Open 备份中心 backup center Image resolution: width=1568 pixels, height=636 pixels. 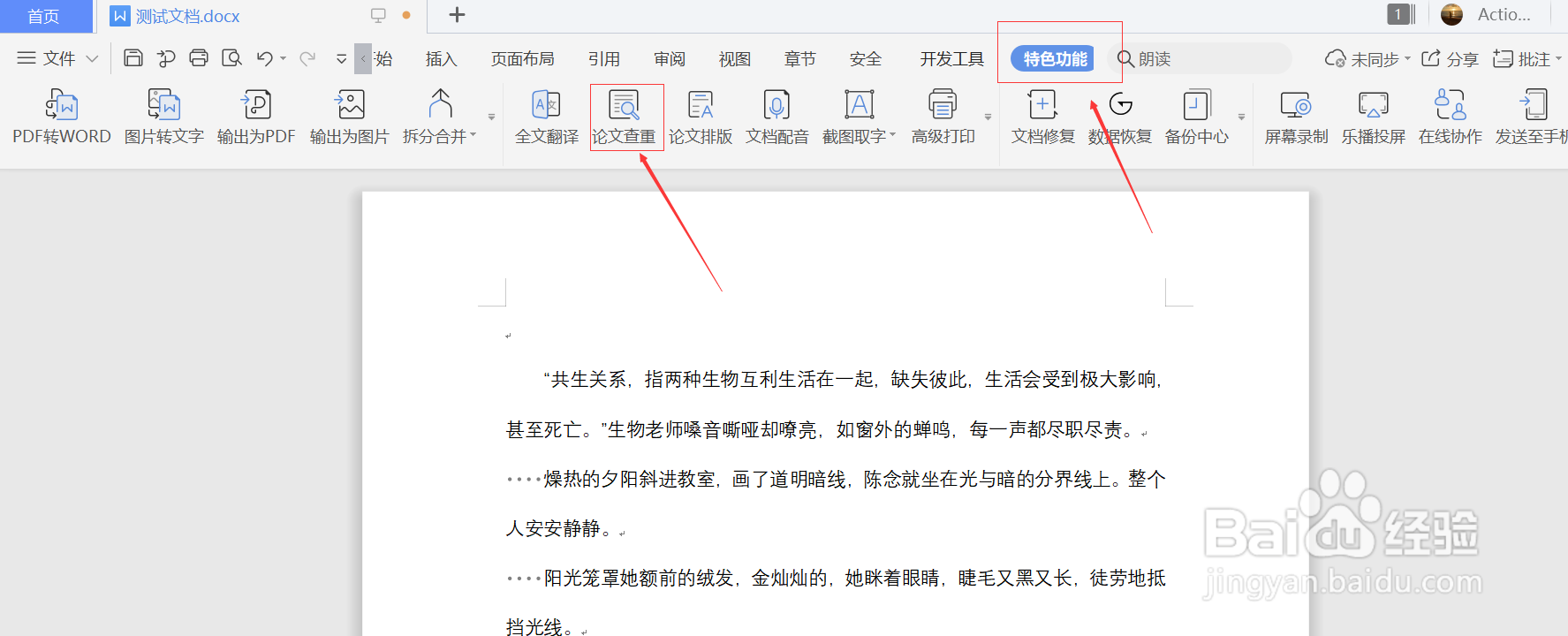point(1197,117)
